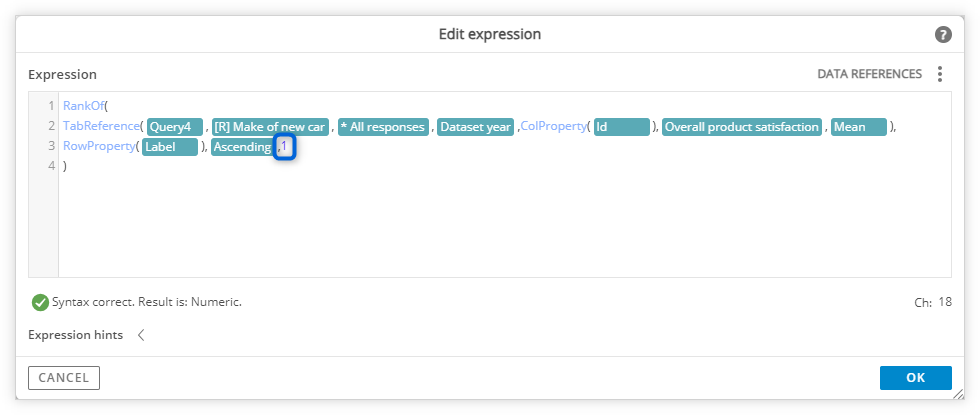Click the Id column property token
The image size is (980, 415).
[x=622, y=127]
